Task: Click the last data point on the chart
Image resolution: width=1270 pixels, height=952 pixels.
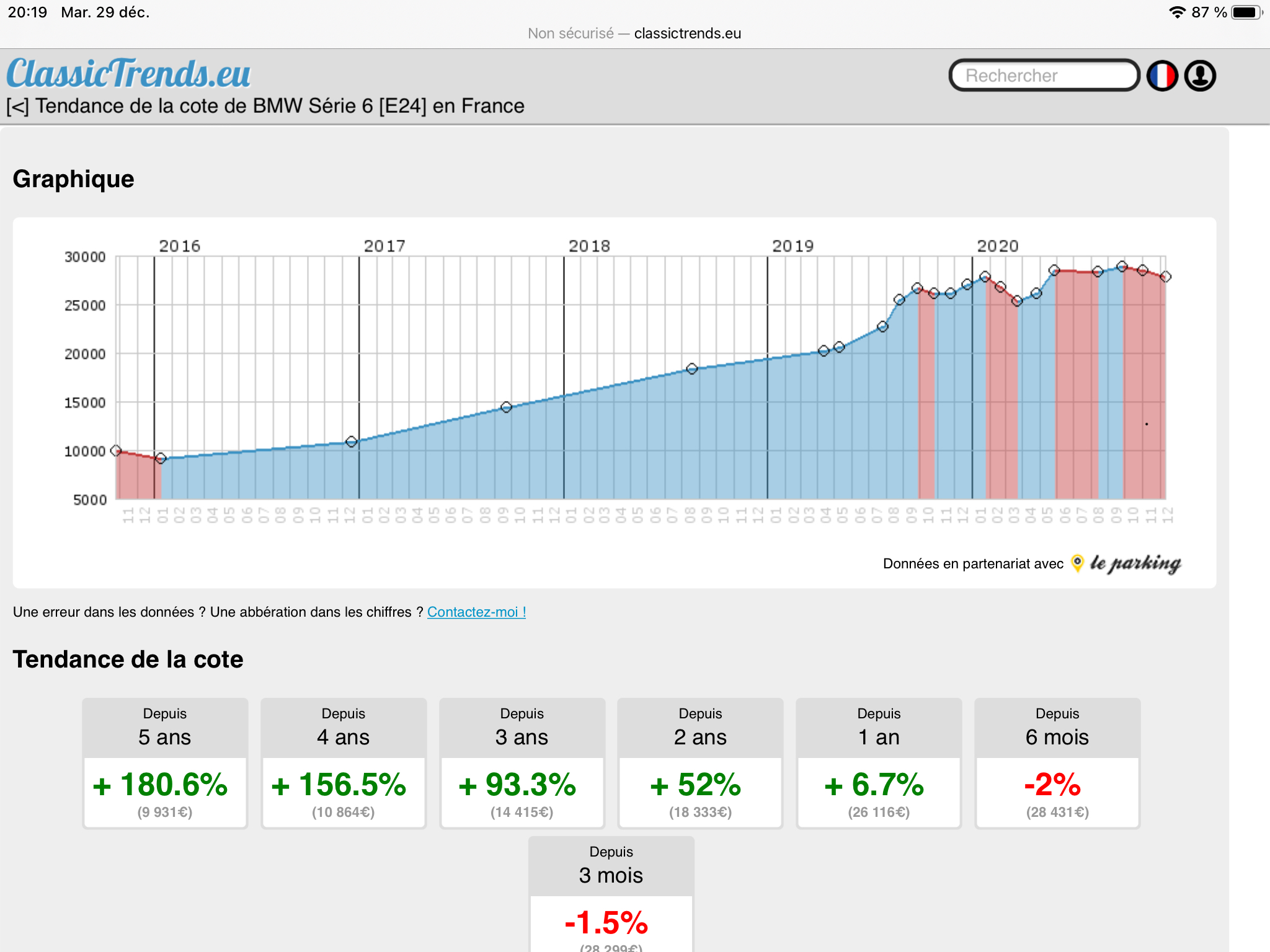Action: pos(1165,276)
